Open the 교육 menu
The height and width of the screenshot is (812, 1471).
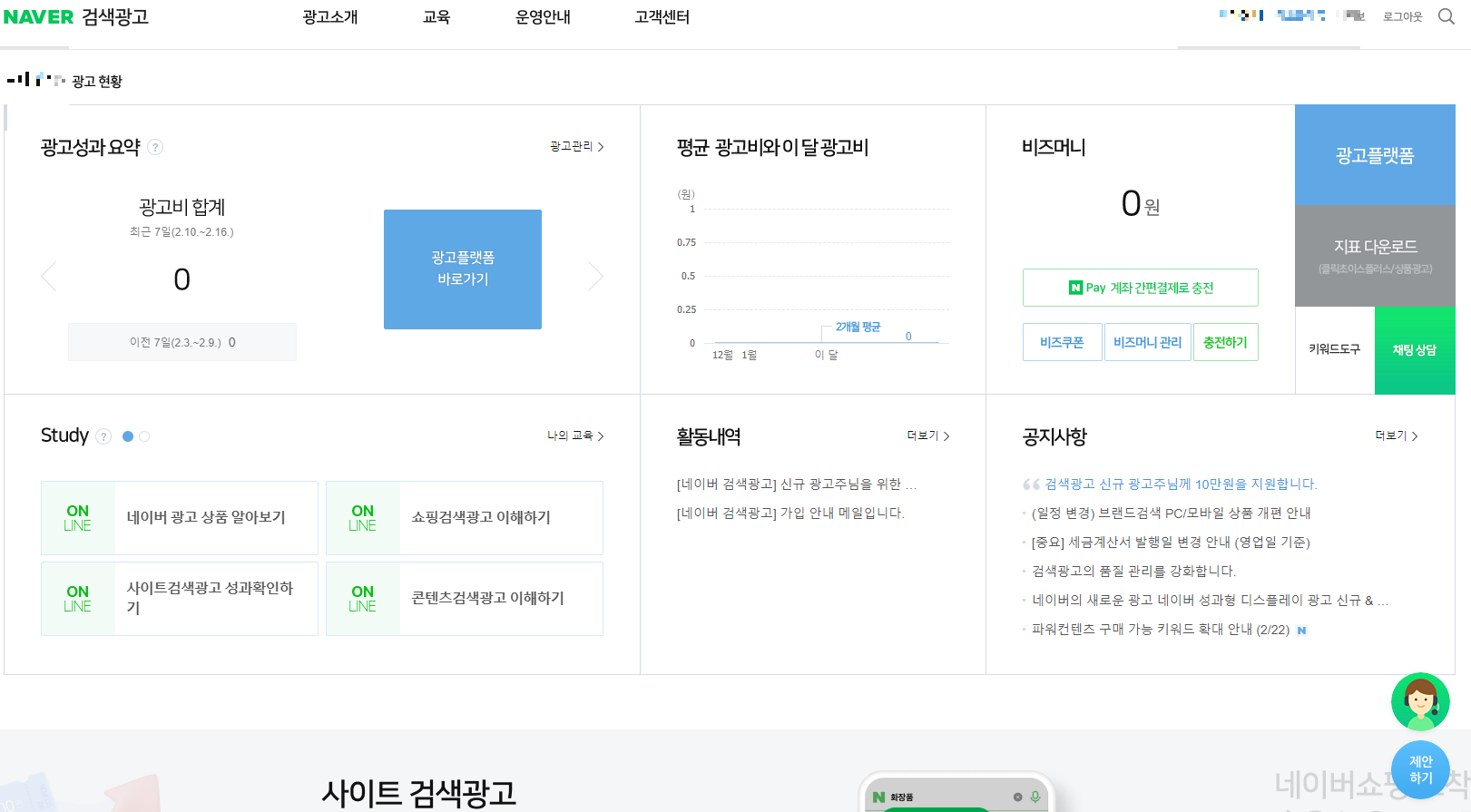pos(436,17)
